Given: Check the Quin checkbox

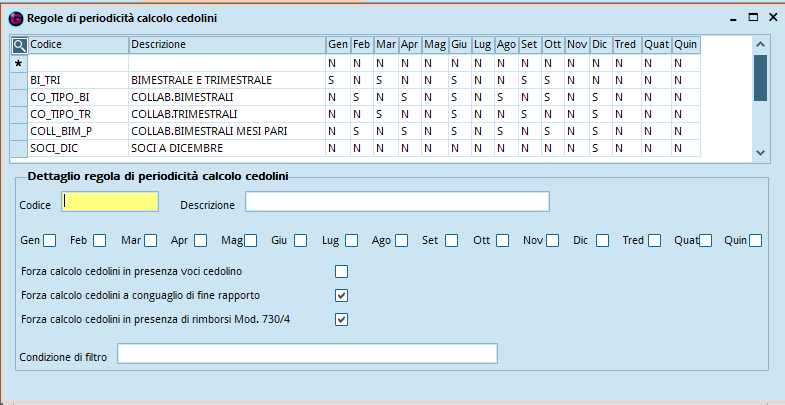Looking at the screenshot, I should point(755,241).
